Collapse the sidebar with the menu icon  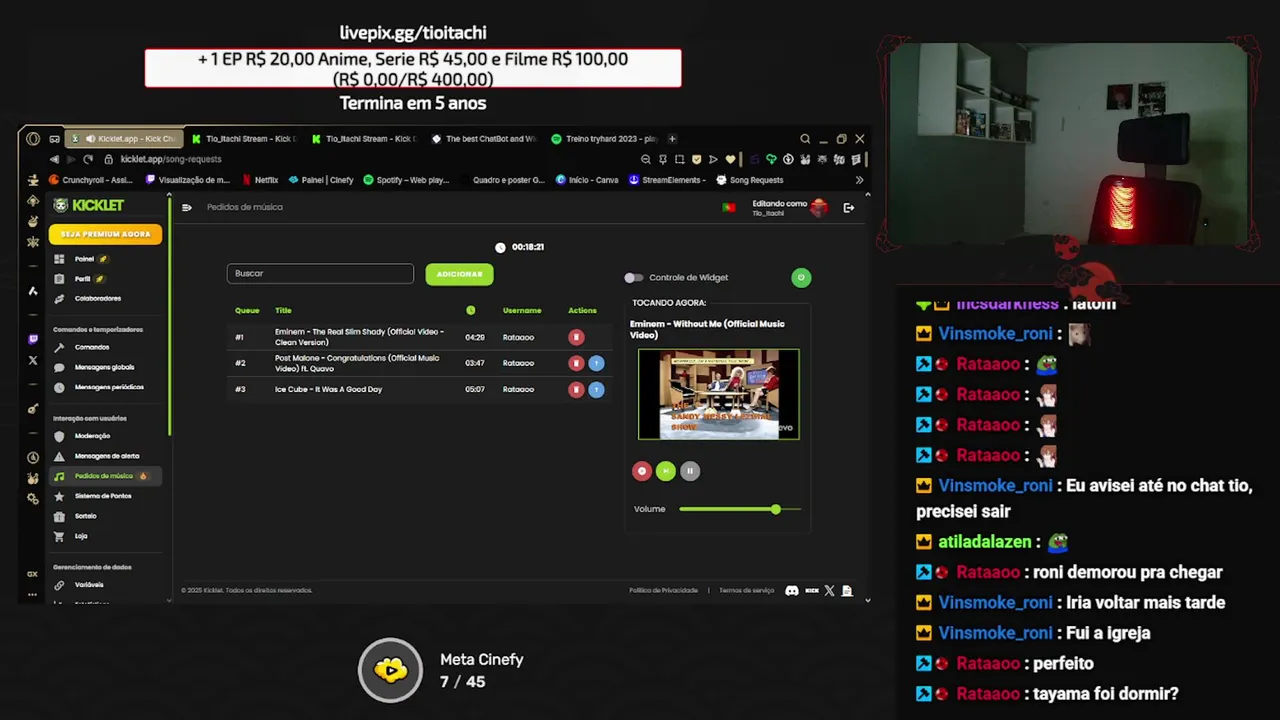tap(186, 207)
